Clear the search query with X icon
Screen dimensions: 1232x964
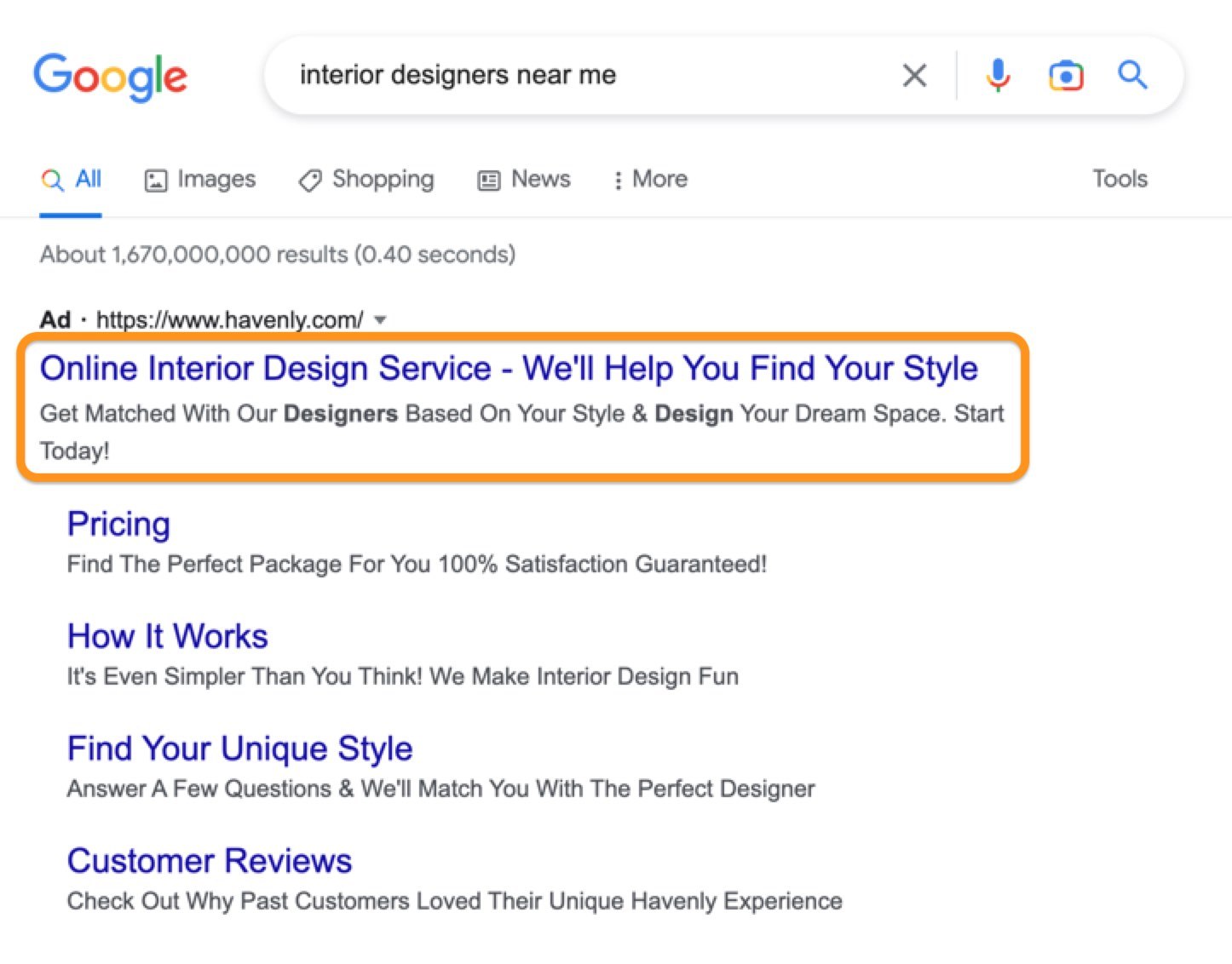click(914, 76)
